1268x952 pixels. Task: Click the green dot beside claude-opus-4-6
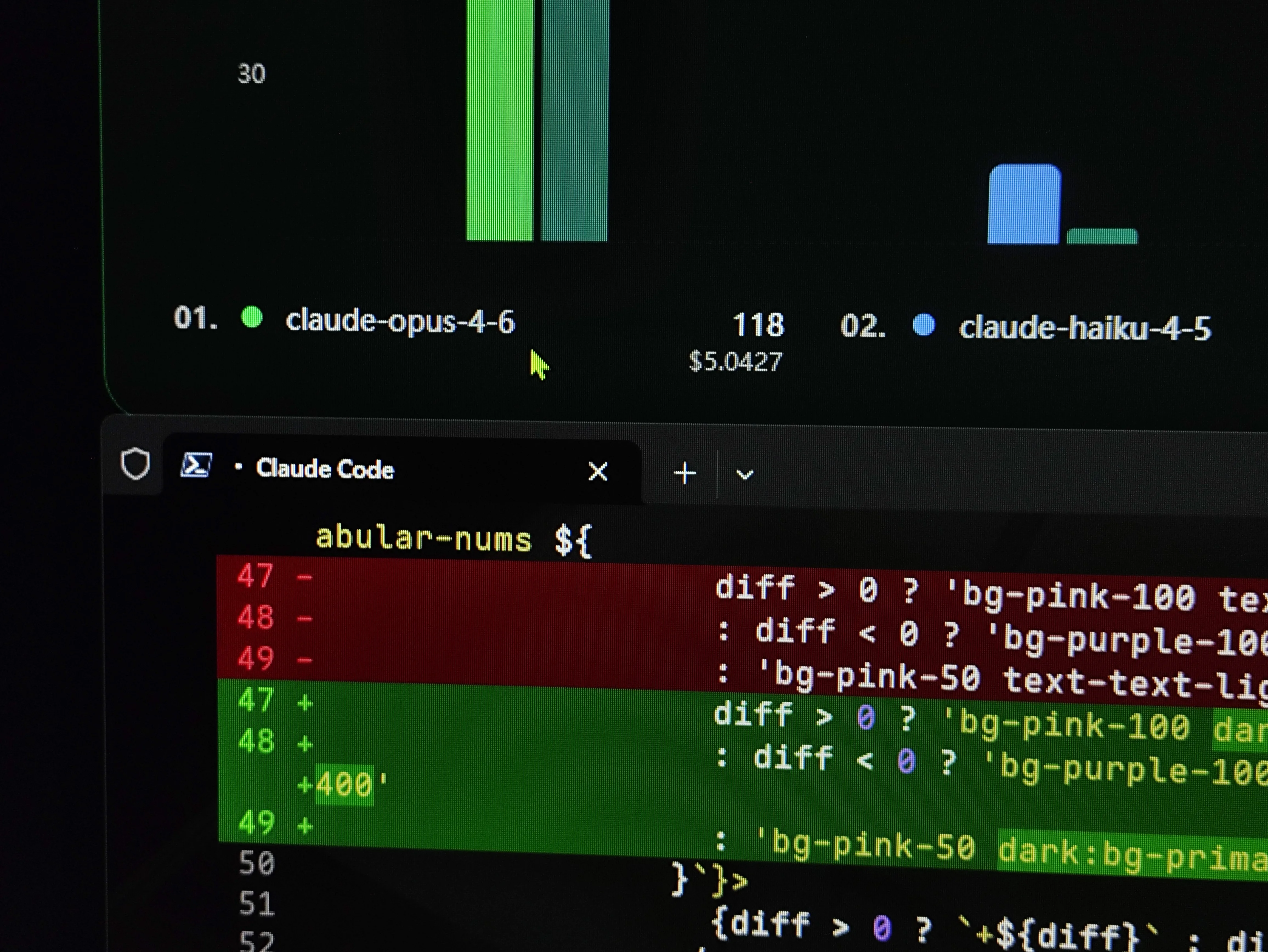(x=252, y=317)
